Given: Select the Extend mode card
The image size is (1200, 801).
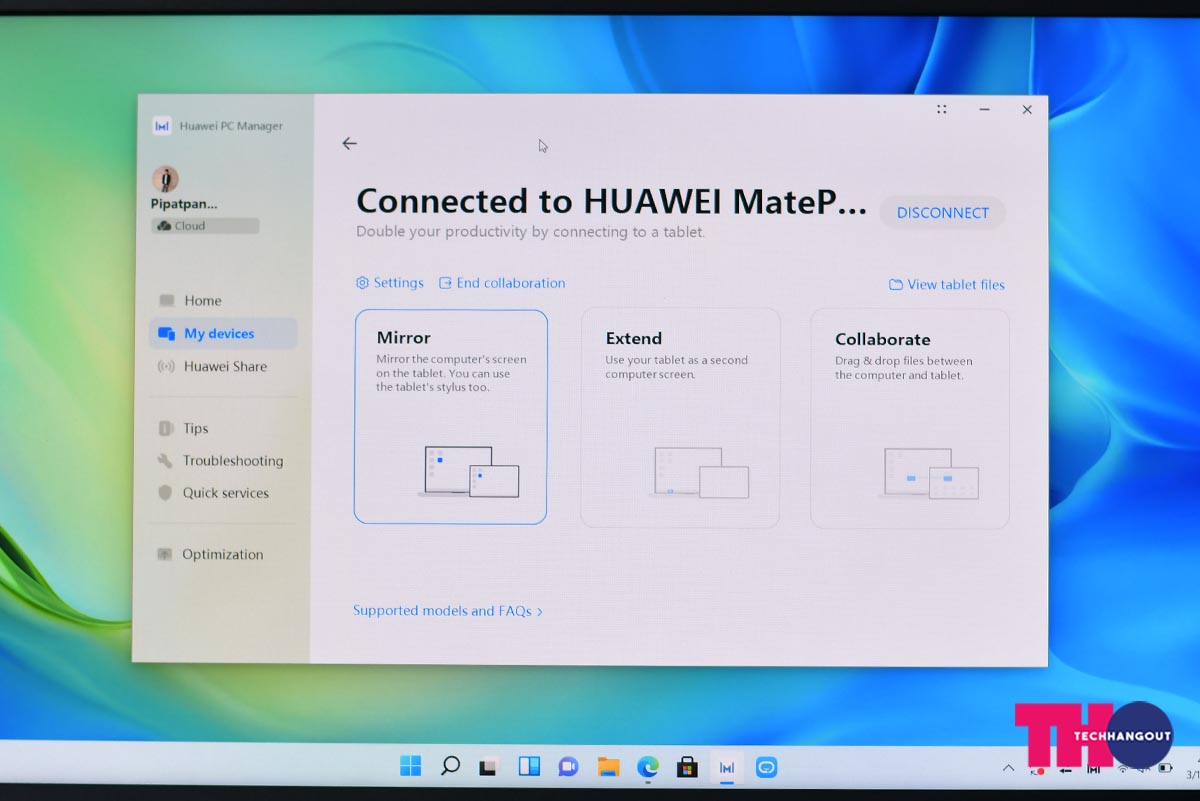Looking at the screenshot, I should pyautogui.click(x=680, y=418).
